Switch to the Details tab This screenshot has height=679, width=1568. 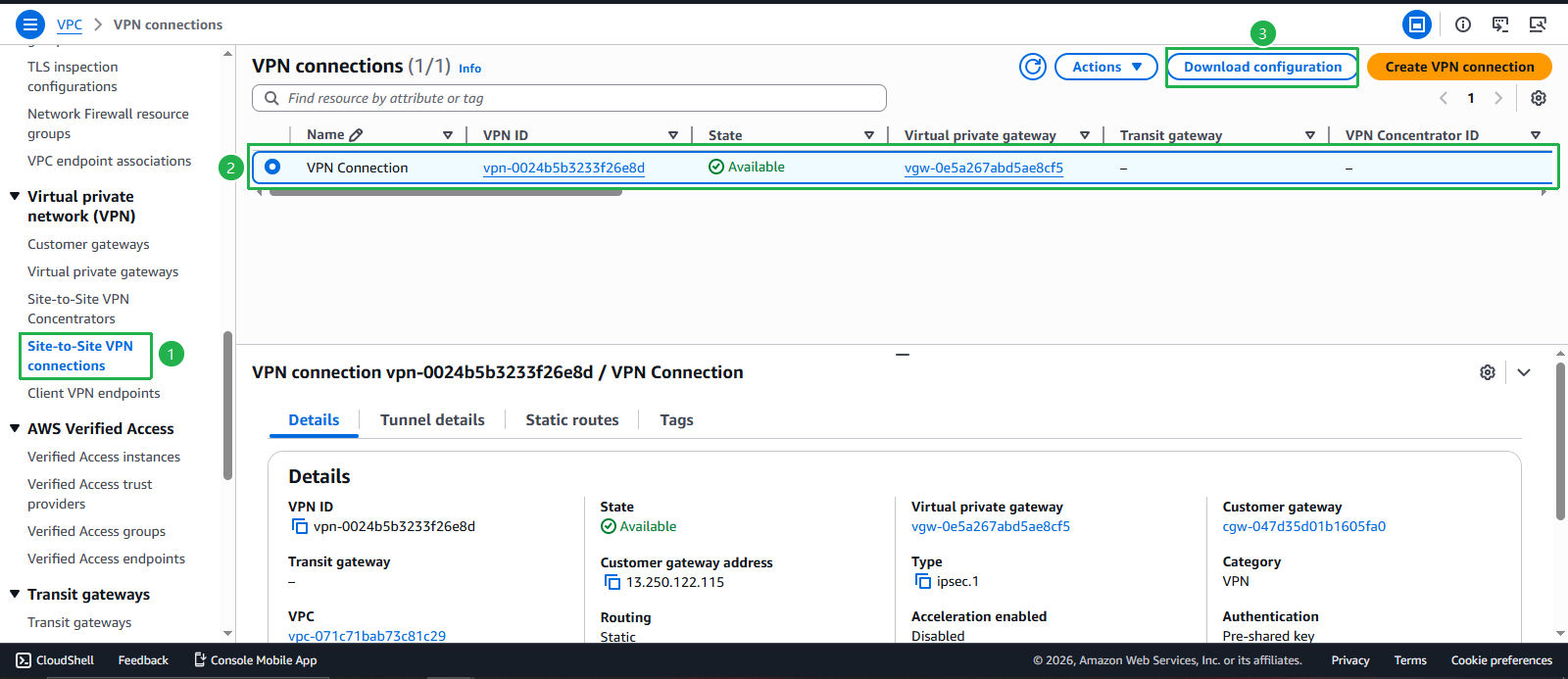[x=314, y=419]
